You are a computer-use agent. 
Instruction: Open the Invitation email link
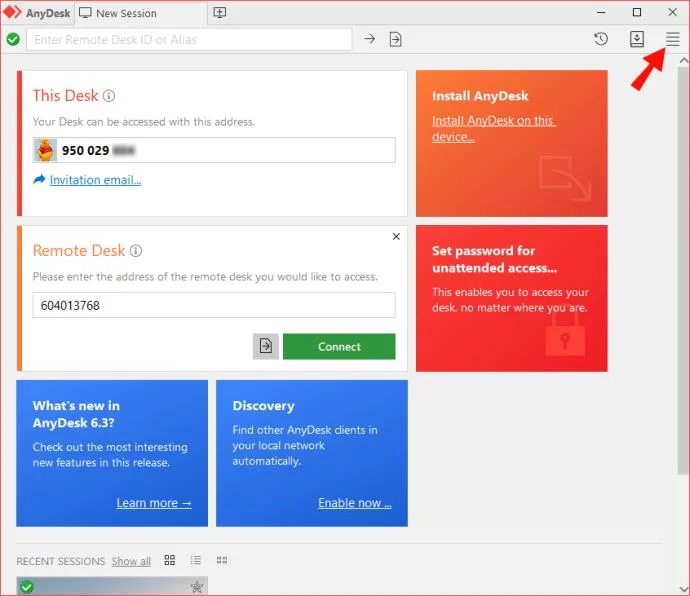pyautogui.click(x=95, y=180)
